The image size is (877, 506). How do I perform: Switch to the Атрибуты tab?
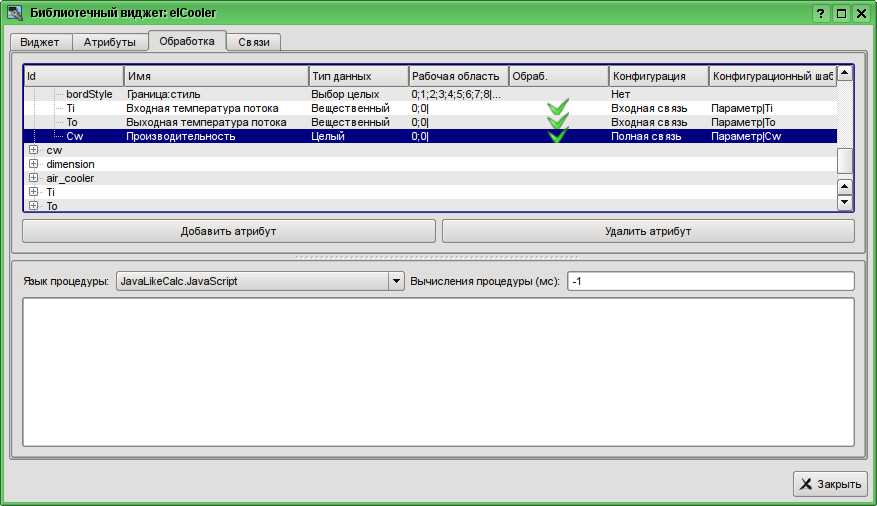click(x=109, y=42)
